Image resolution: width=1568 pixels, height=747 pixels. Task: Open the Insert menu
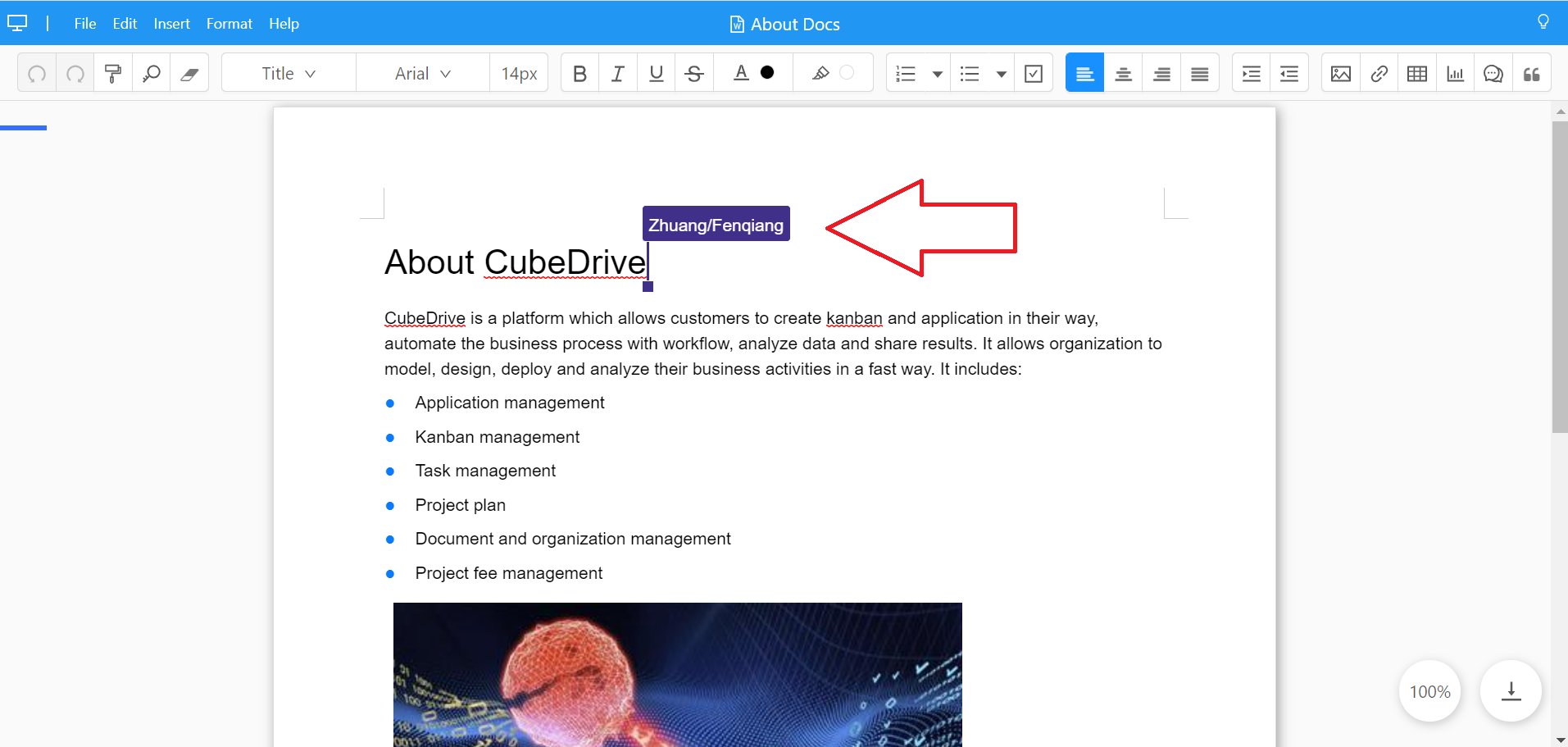[172, 24]
